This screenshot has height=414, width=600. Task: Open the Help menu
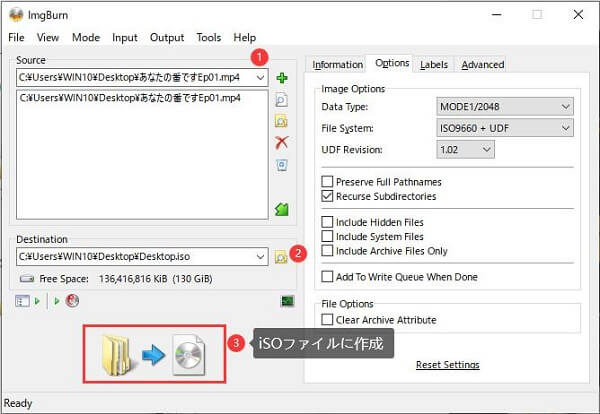point(245,37)
